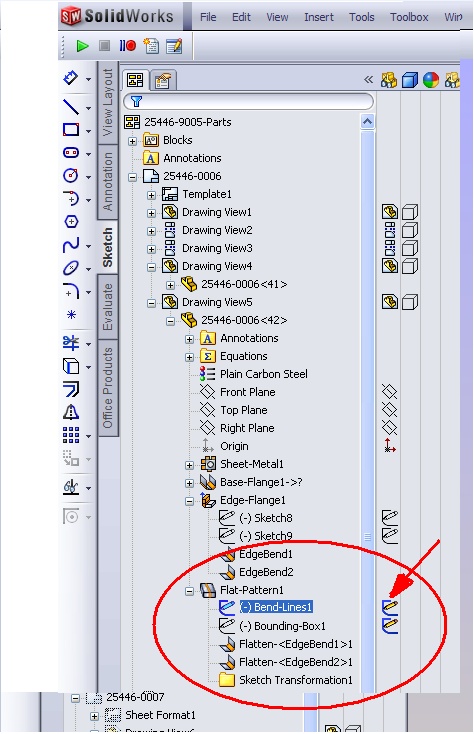Collapse display pane with double chevron

[369, 80]
